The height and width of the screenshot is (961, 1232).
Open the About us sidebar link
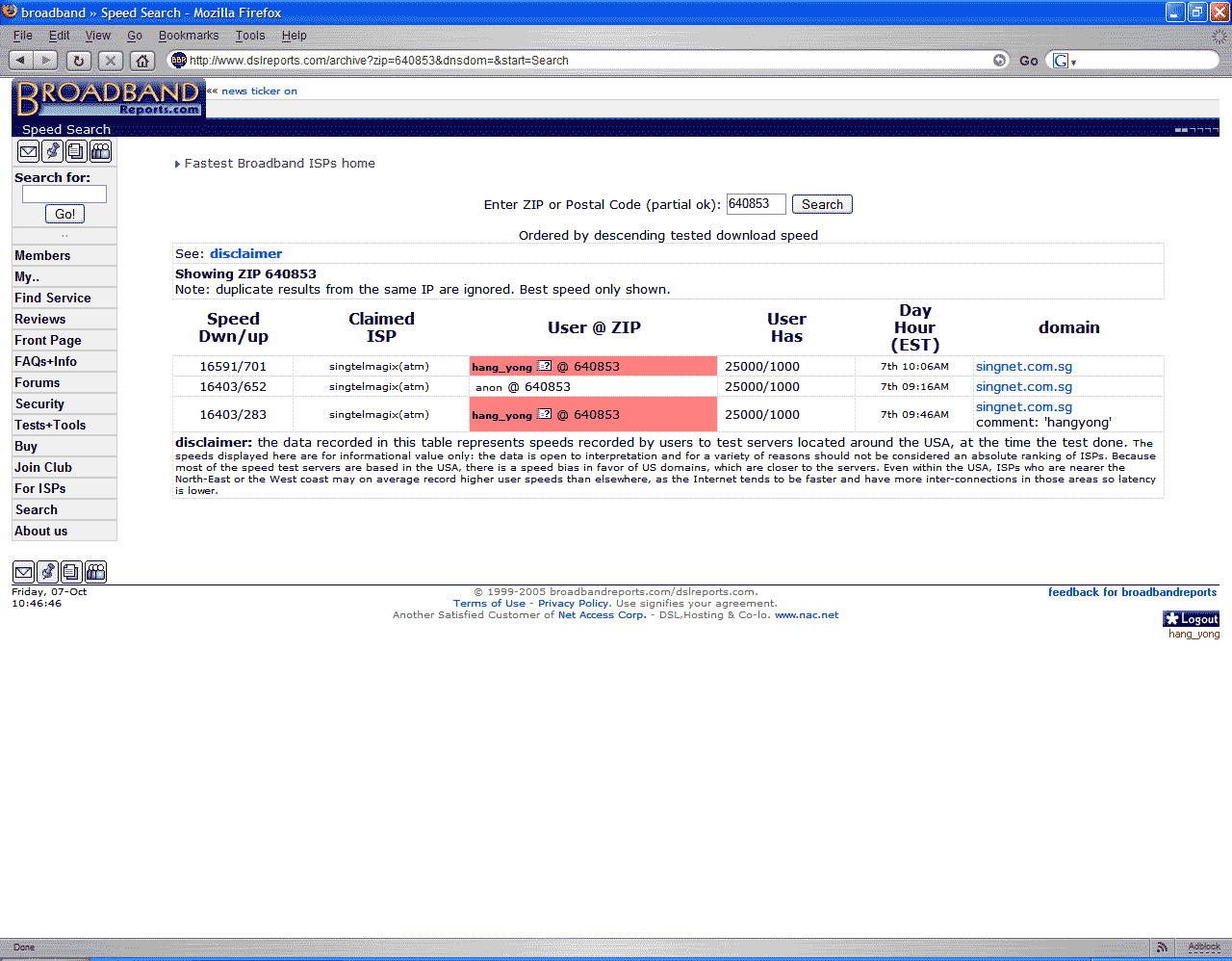41,531
